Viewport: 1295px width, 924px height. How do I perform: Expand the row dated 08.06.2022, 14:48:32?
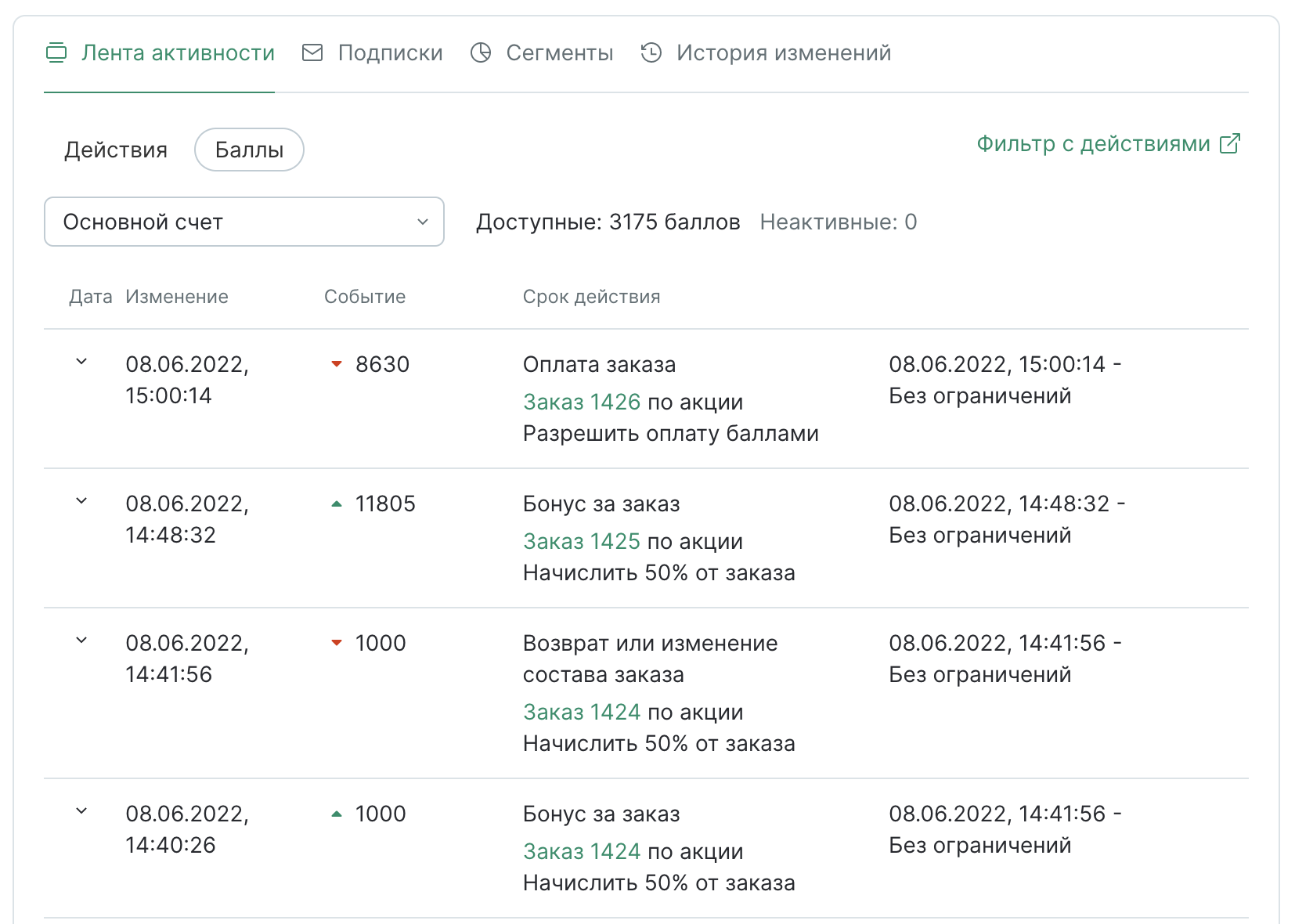[81, 501]
